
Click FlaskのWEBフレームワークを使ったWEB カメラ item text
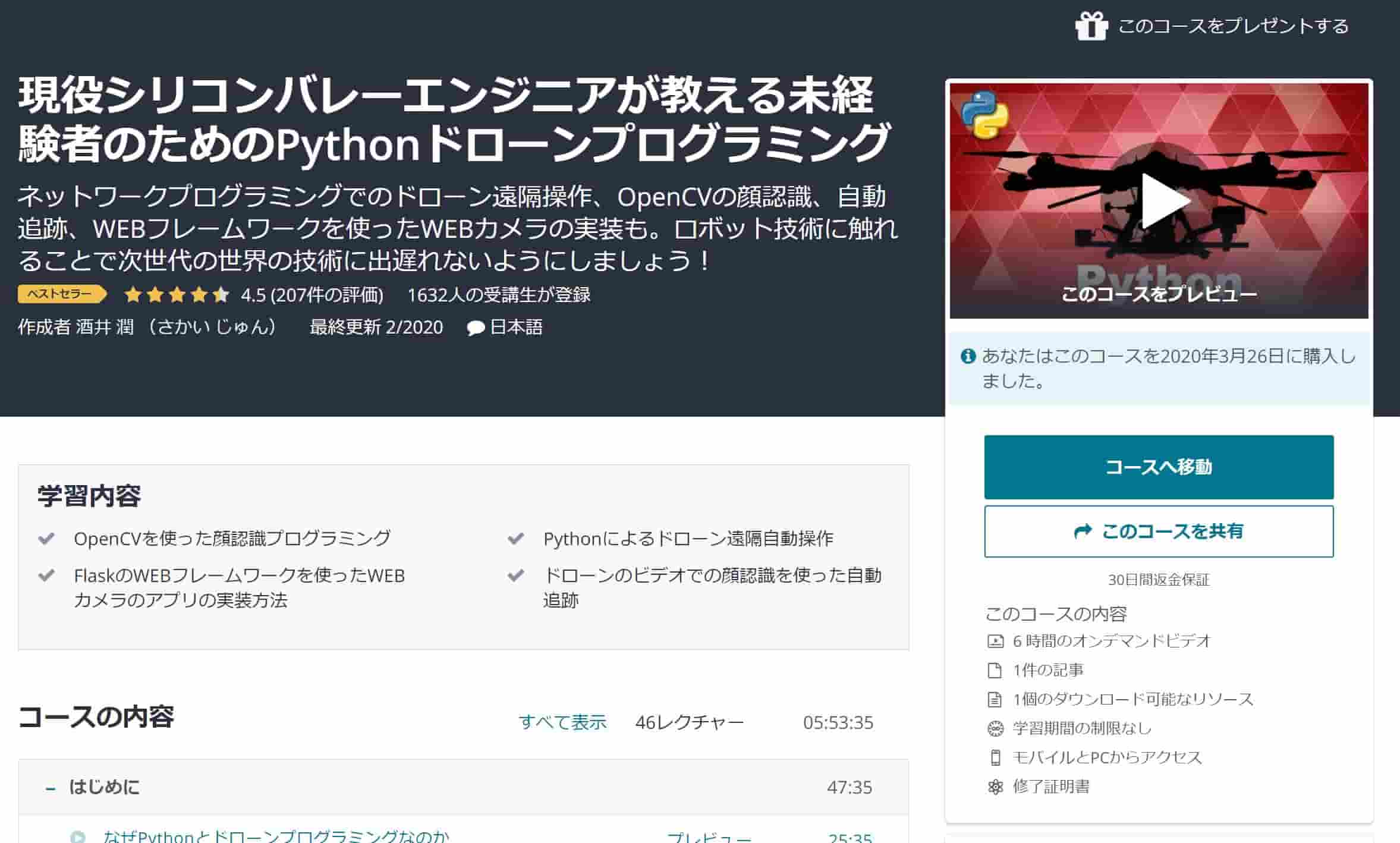pyautogui.click(x=239, y=587)
